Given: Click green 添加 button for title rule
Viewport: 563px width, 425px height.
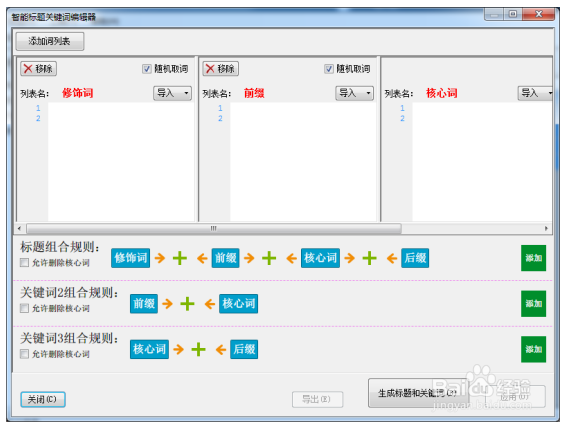Looking at the screenshot, I should point(534,258).
